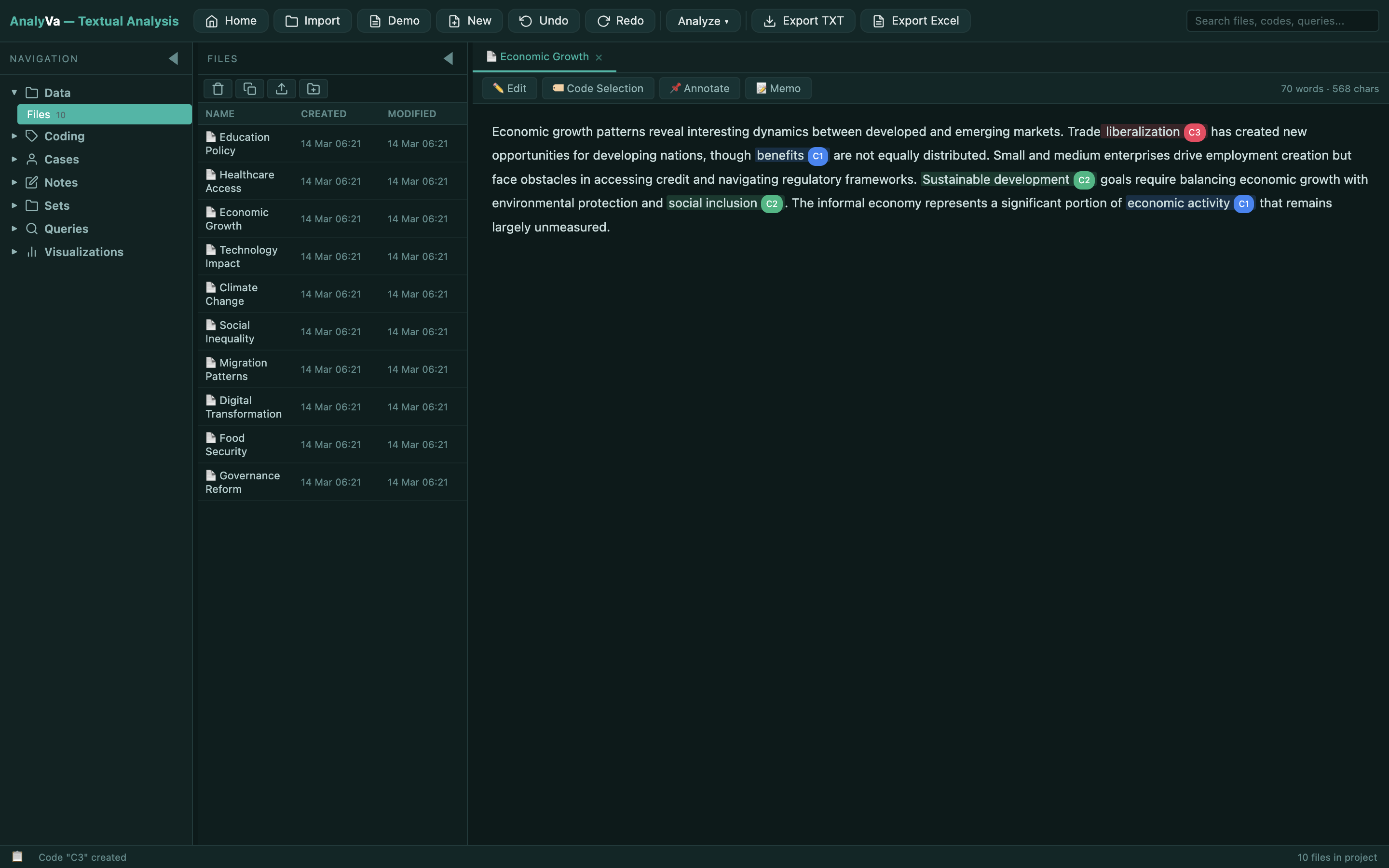Click the Undo toolbar button
Screen dimensions: 1389x868
(x=543, y=21)
